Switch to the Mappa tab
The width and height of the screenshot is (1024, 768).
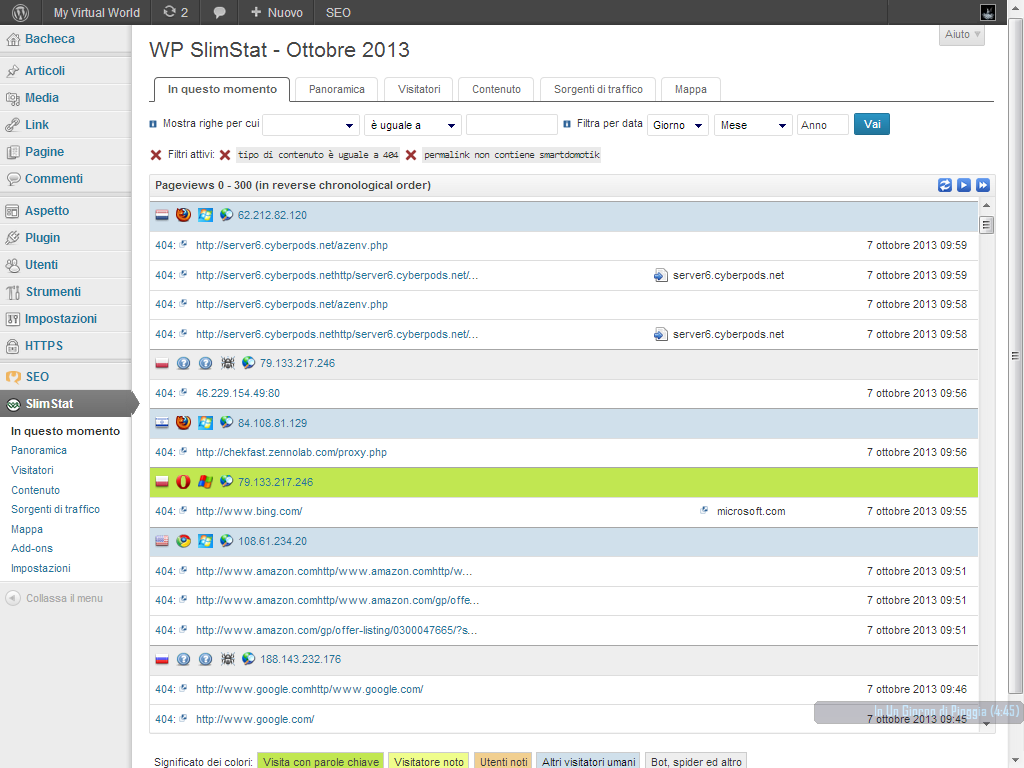click(x=690, y=89)
